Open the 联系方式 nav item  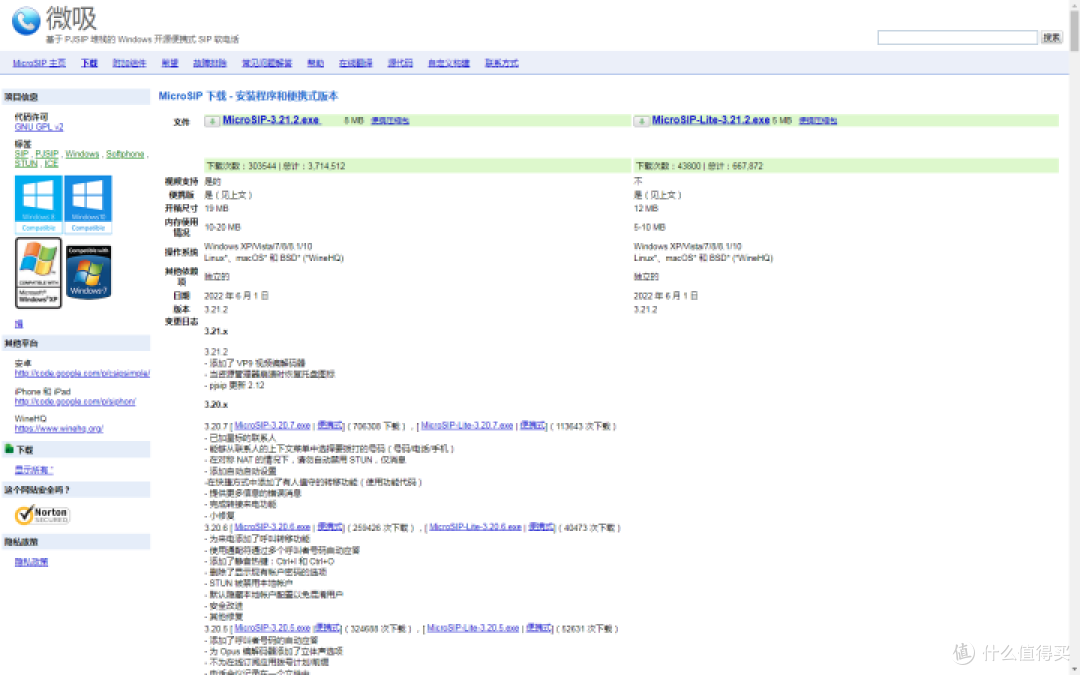click(x=501, y=63)
